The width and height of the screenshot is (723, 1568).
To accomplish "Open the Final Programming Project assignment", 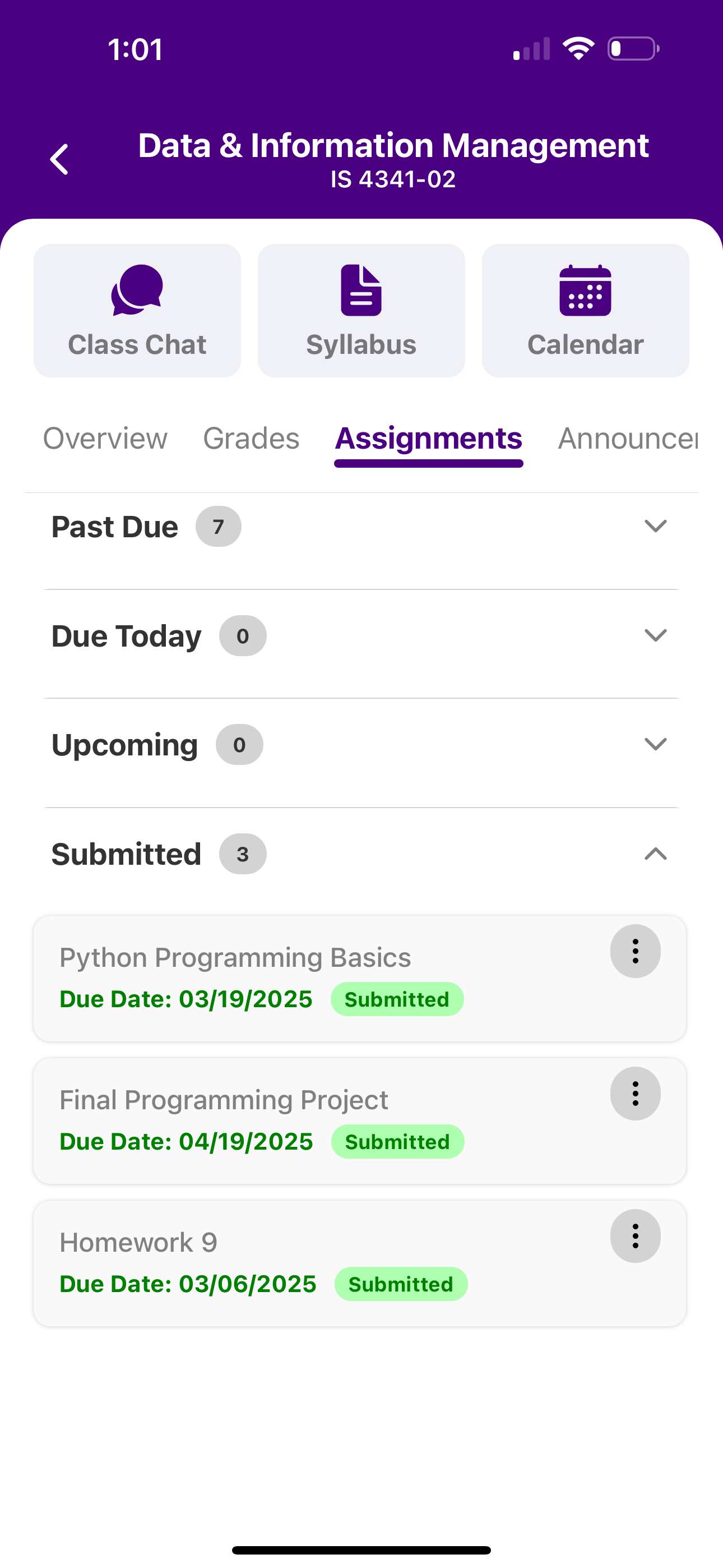I will [224, 1100].
